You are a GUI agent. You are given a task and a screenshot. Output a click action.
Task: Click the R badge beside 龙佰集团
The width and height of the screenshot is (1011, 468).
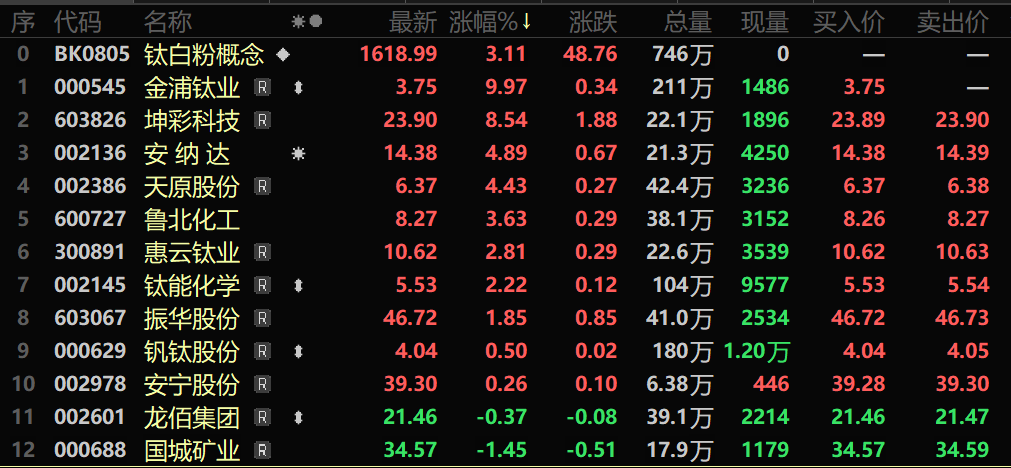tap(262, 417)
